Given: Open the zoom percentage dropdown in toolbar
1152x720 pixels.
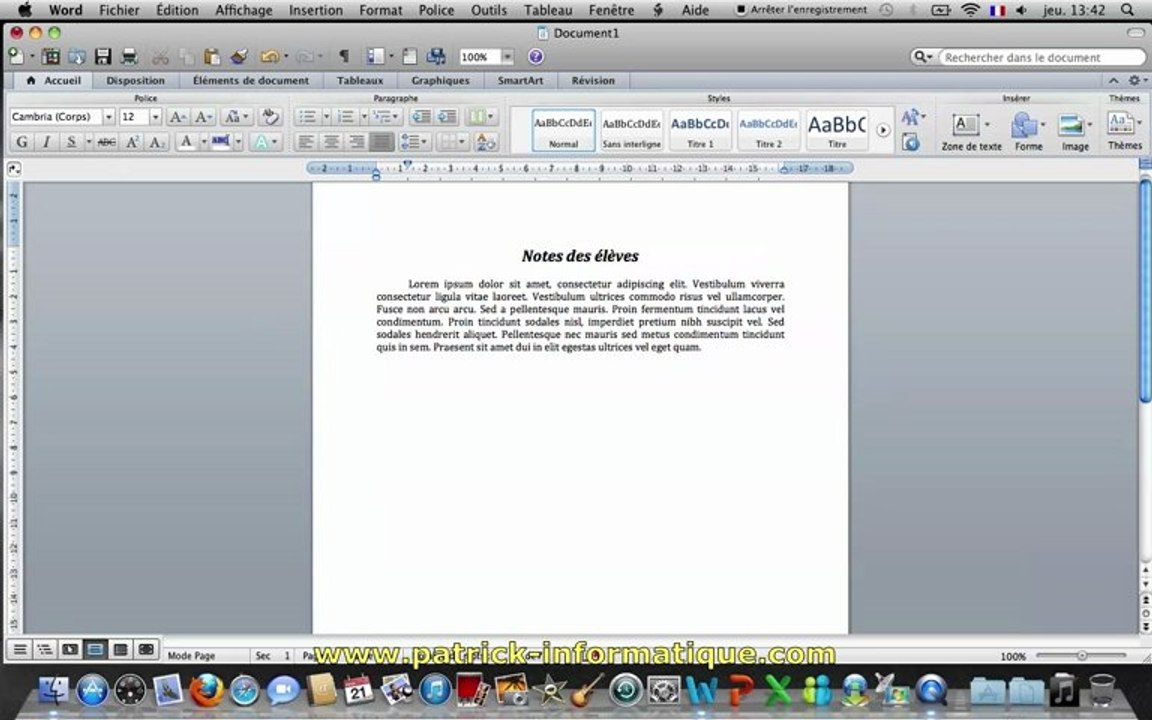Looking at the screenshot, I should tap(507, 57).
